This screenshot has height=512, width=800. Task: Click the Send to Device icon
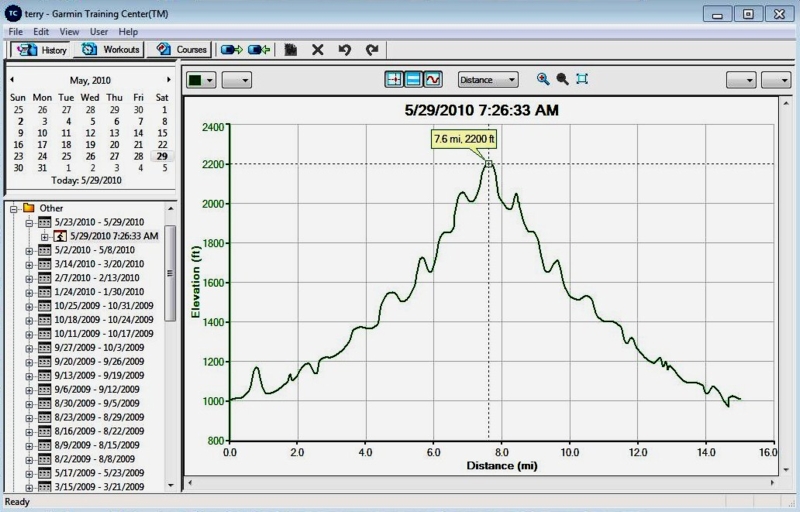[x=233, y=49]
